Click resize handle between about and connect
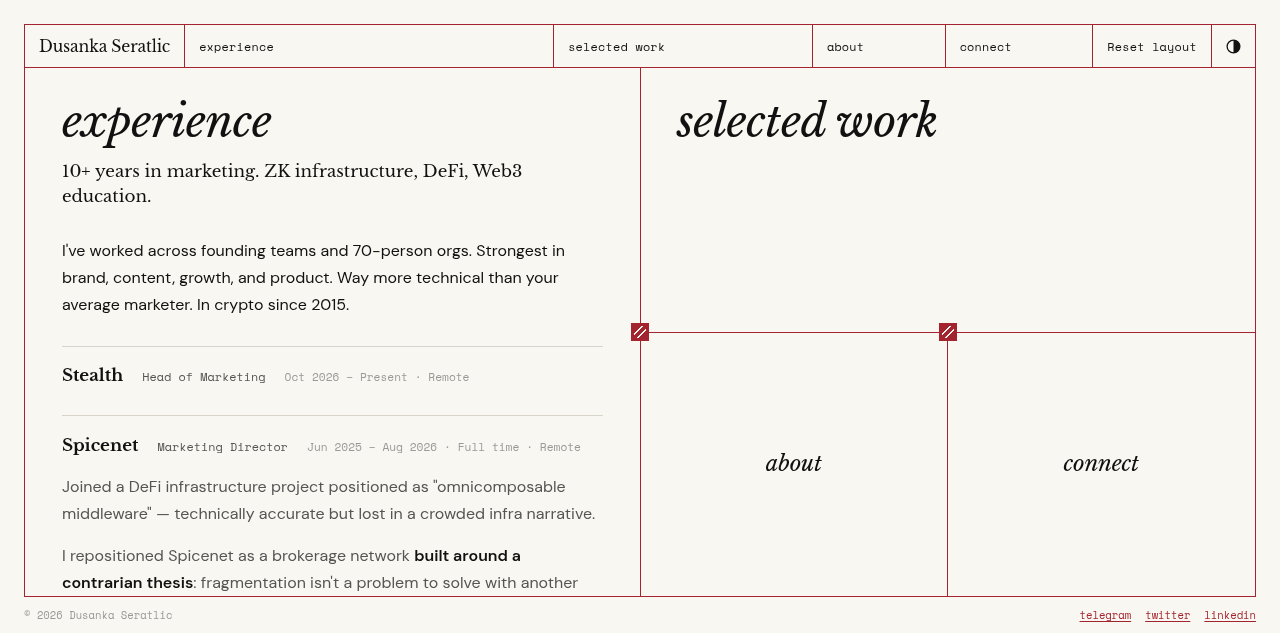This screenshot has width=1280, height=633. click(x=948, y=332)
